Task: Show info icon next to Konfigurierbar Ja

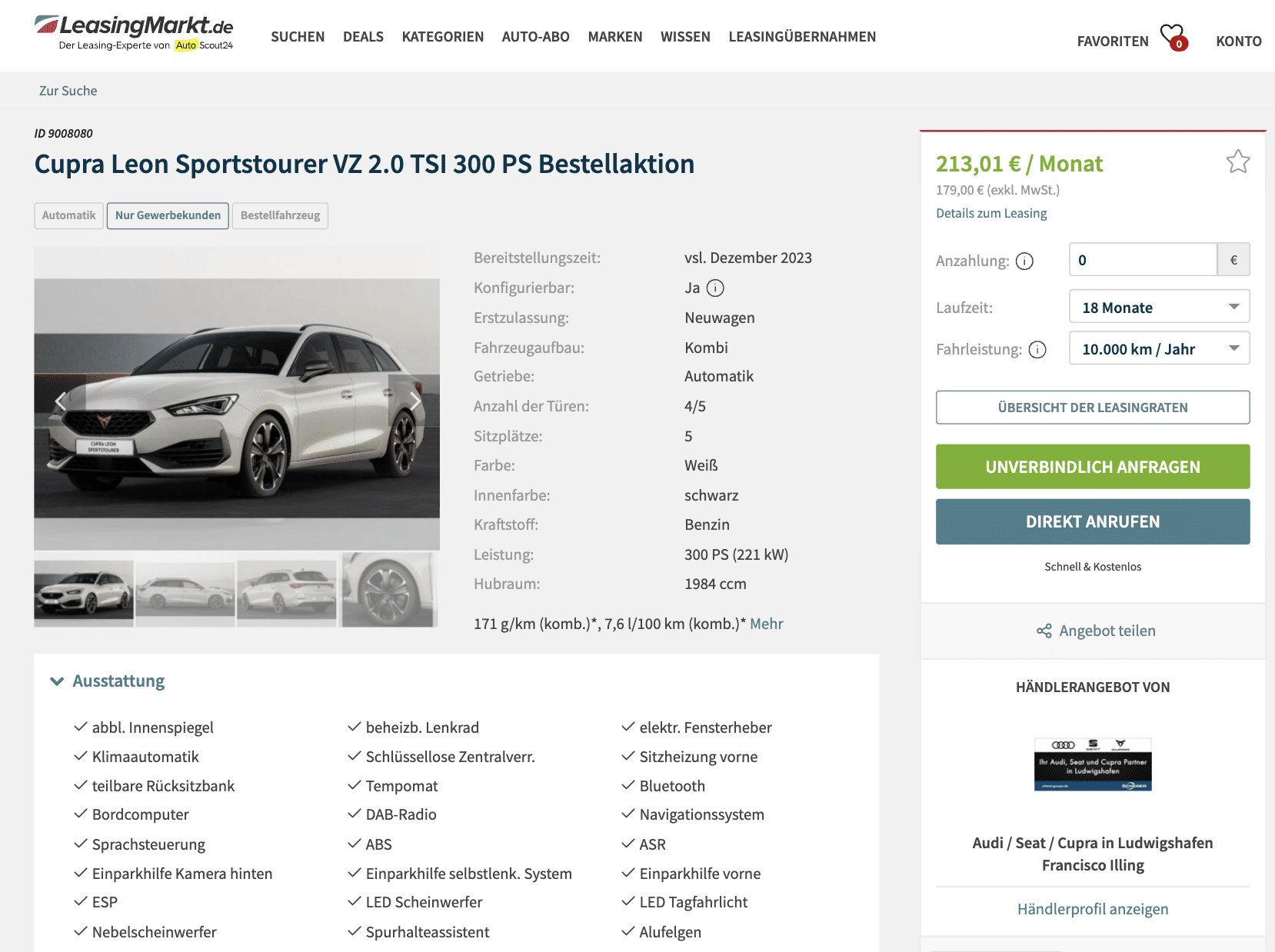Action: click(x=715, y=288)
